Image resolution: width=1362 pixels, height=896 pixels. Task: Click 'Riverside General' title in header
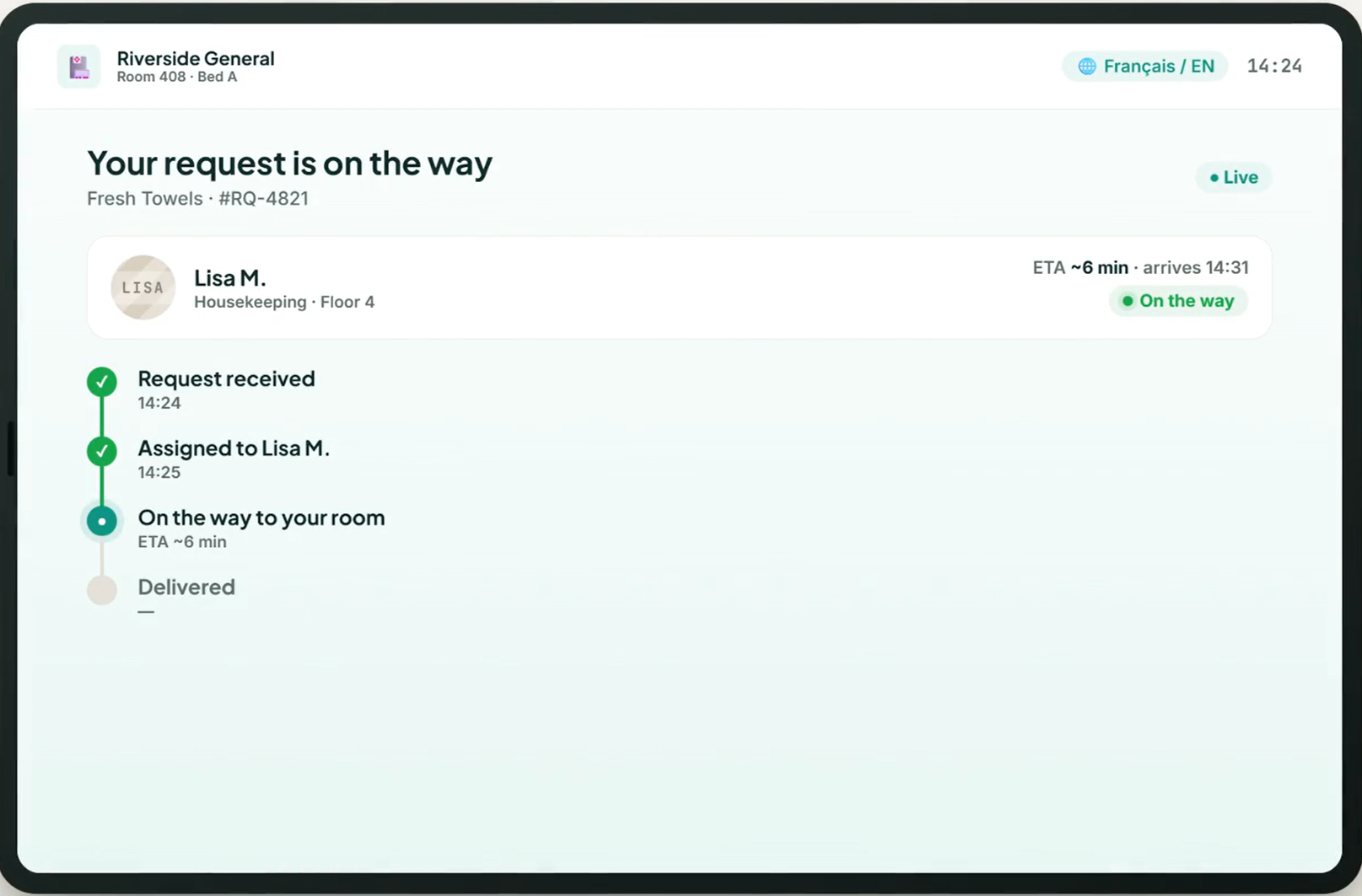point(196,58)
